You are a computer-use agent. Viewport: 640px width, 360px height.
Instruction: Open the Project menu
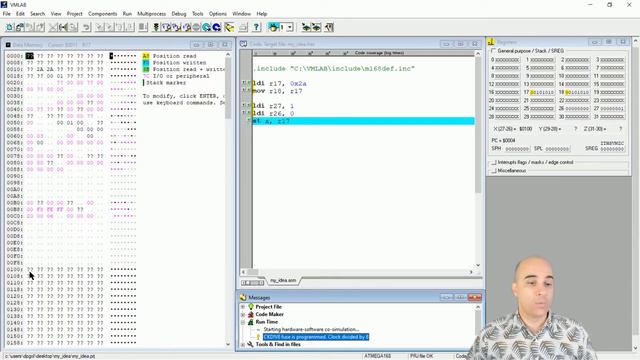(x=74, y=13)
